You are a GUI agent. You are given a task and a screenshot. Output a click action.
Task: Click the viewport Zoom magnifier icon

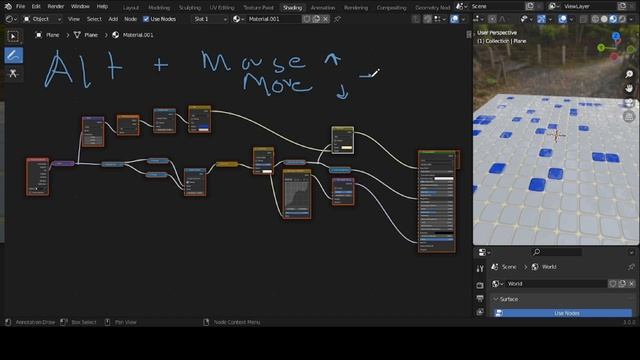tap(629, 74)
